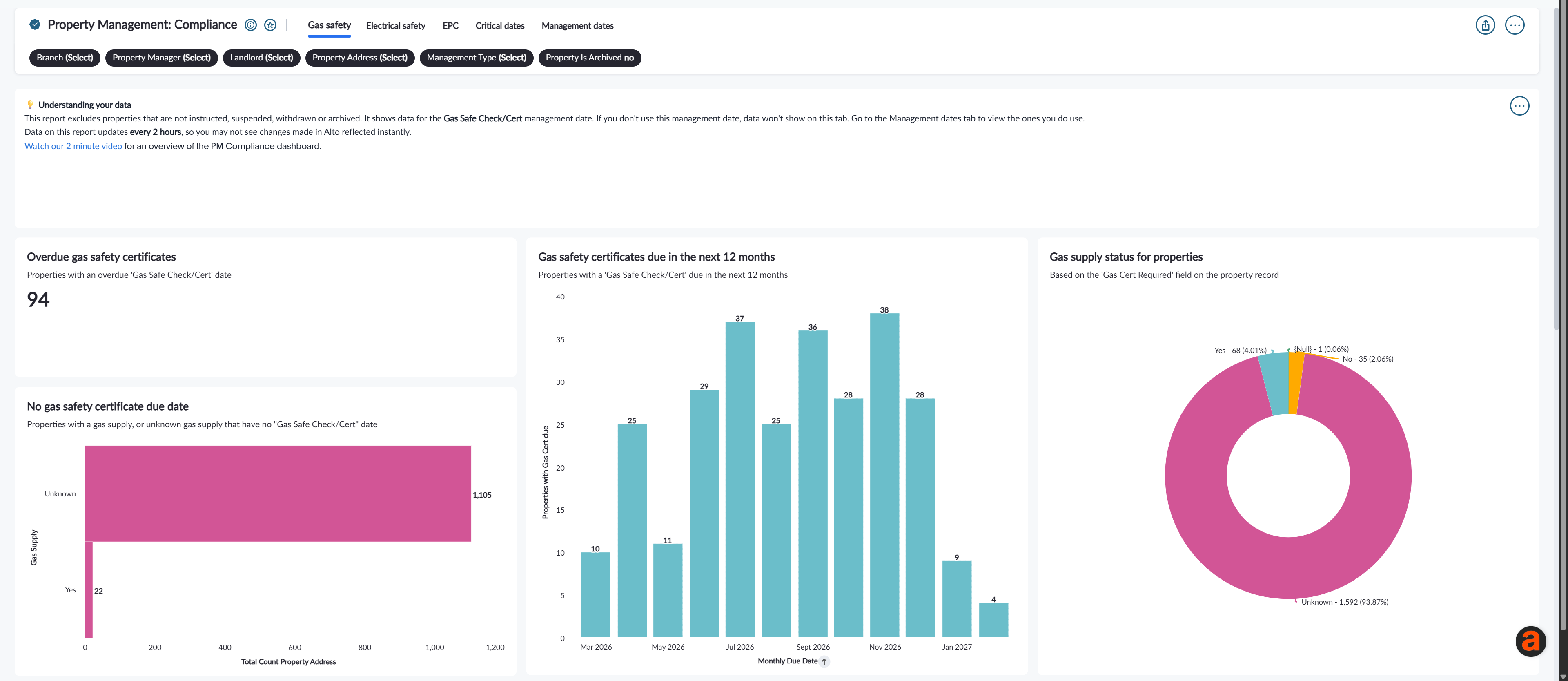Image resolution: width=1568 pixels, height=681 pixels.
Task: Open the Understanding your data tile options
Action: tap(1519, 106)
